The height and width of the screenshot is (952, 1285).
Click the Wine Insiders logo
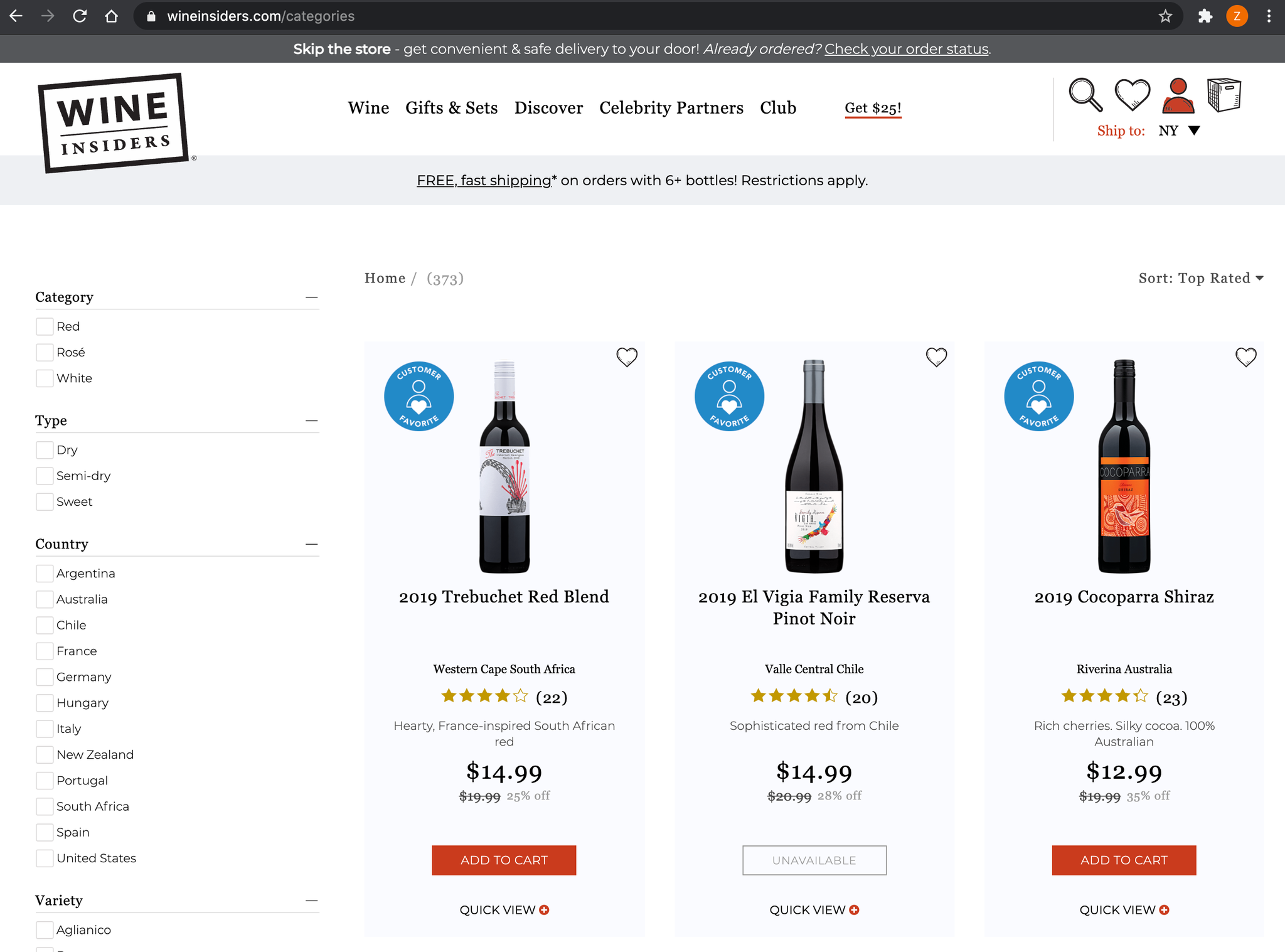click(114, 123)
